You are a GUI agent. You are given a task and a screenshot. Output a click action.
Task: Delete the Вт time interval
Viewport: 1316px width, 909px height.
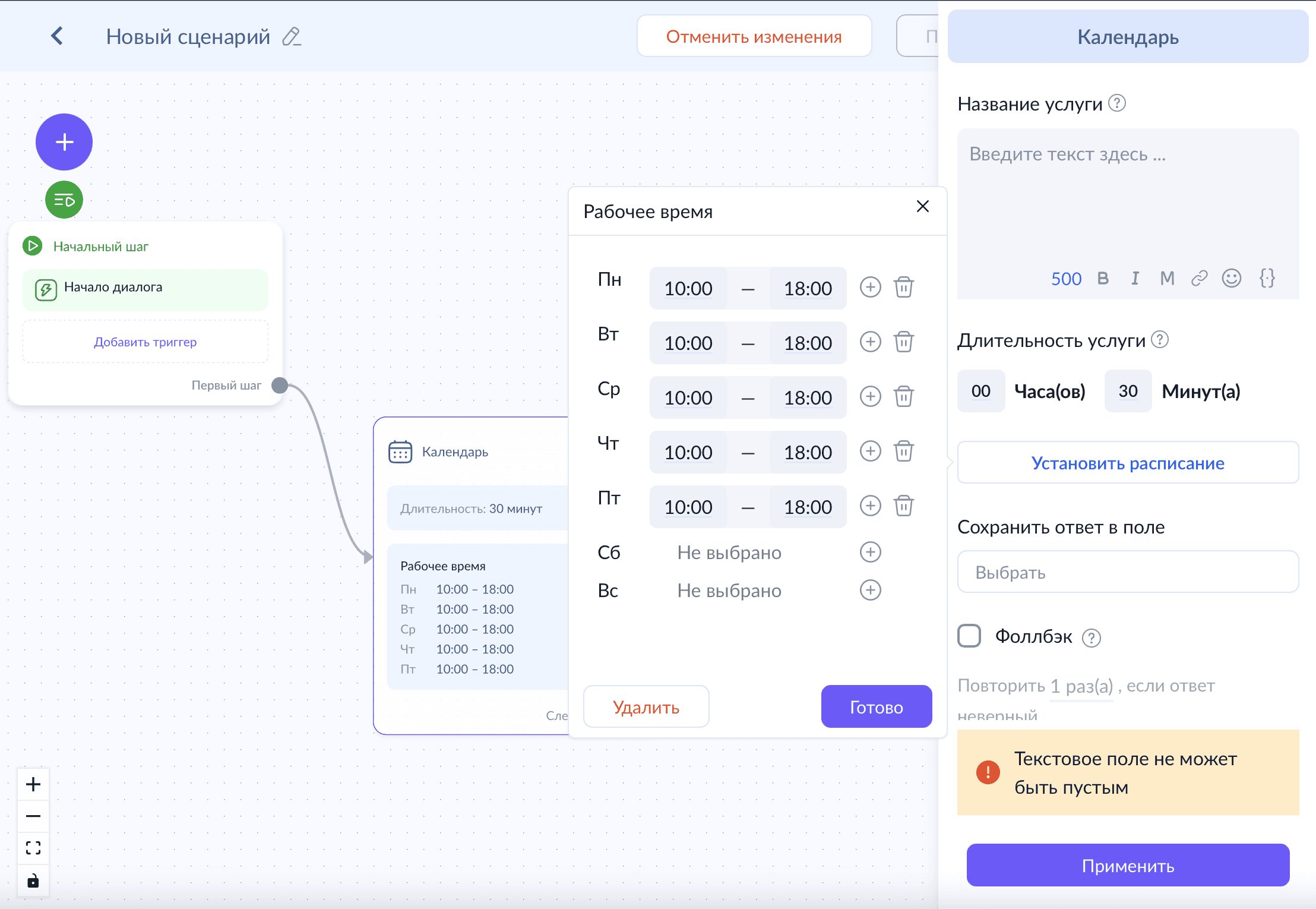click(904, 342)
